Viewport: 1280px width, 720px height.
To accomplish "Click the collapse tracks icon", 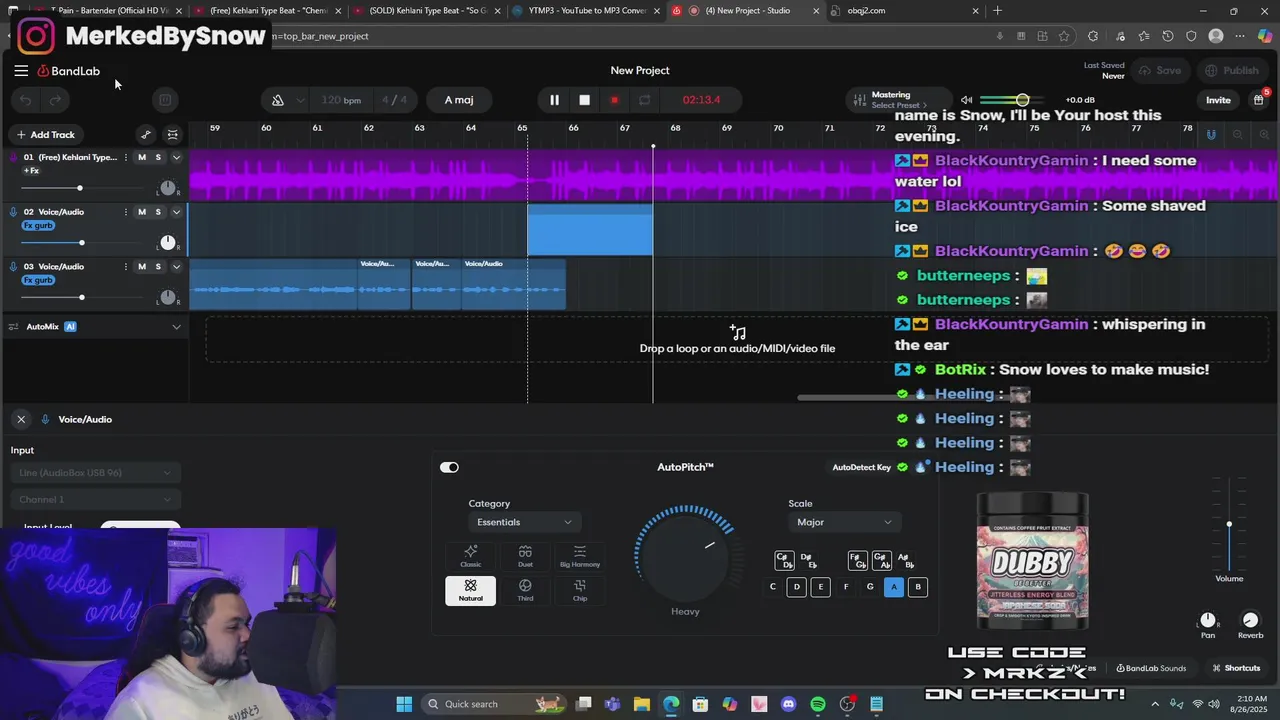I will pyautogui.click(x=173, y=135).
